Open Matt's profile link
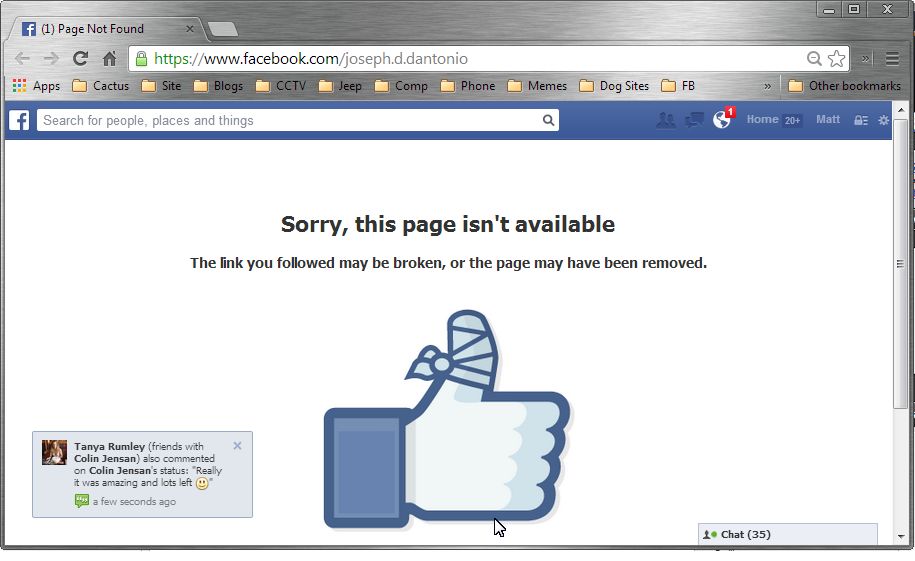915x561 pixels. click(827, 119)
